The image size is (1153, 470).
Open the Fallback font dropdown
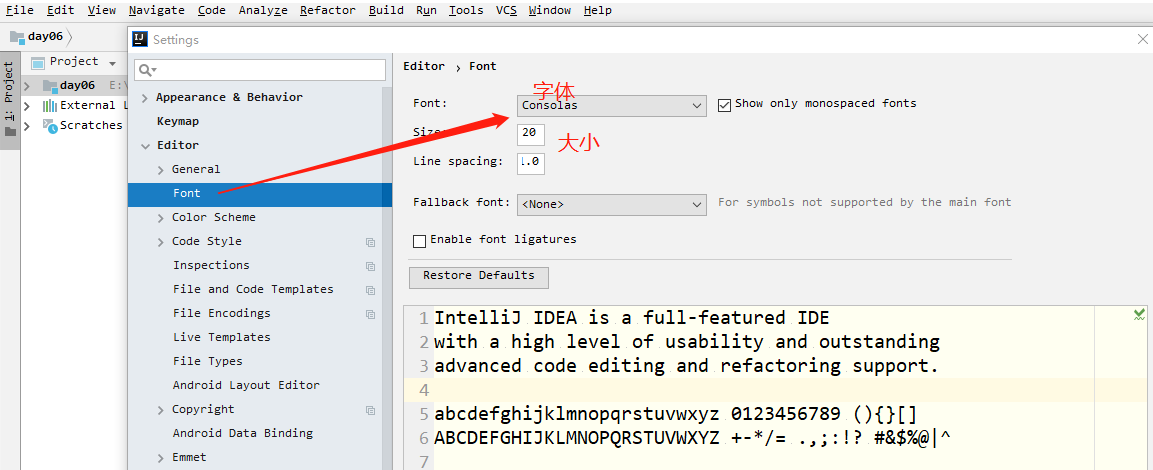coord(611,204)
